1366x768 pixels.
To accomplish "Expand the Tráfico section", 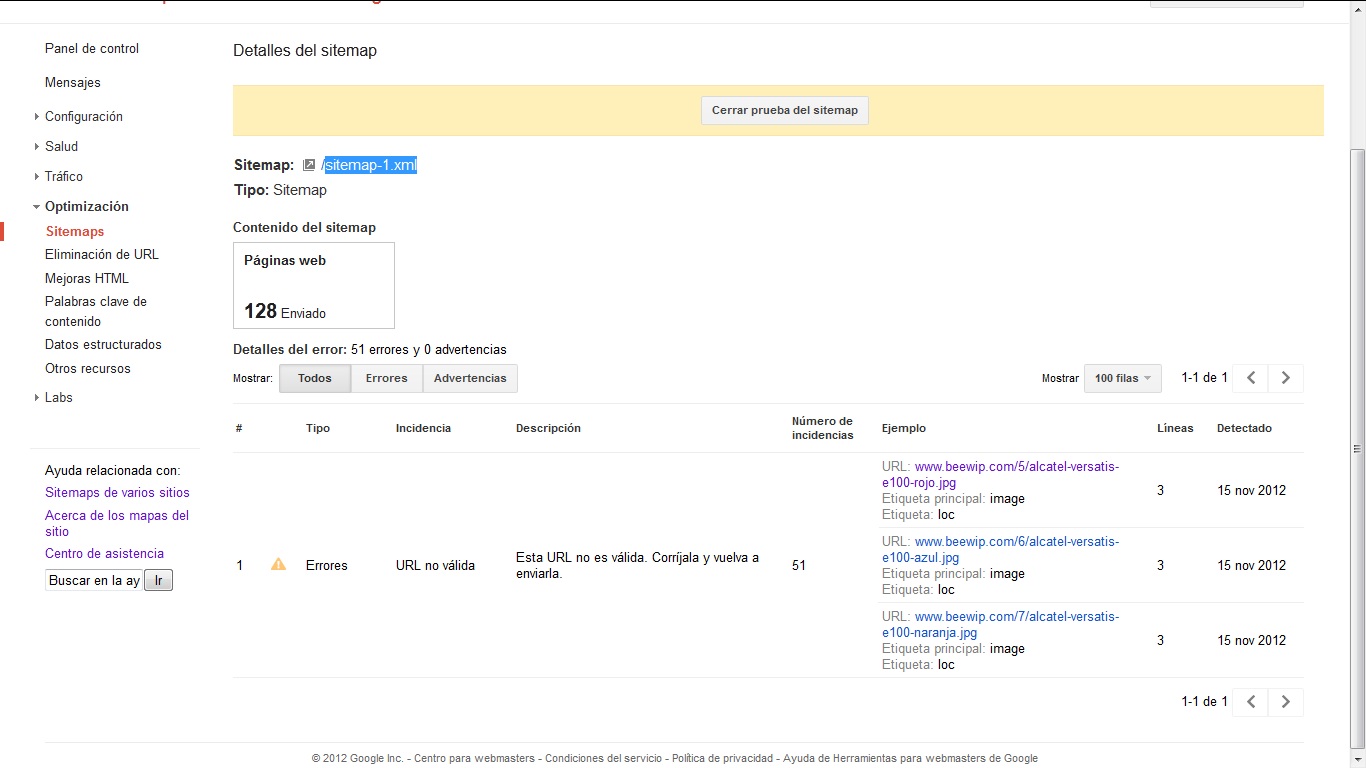I will (x=37, y=177).
